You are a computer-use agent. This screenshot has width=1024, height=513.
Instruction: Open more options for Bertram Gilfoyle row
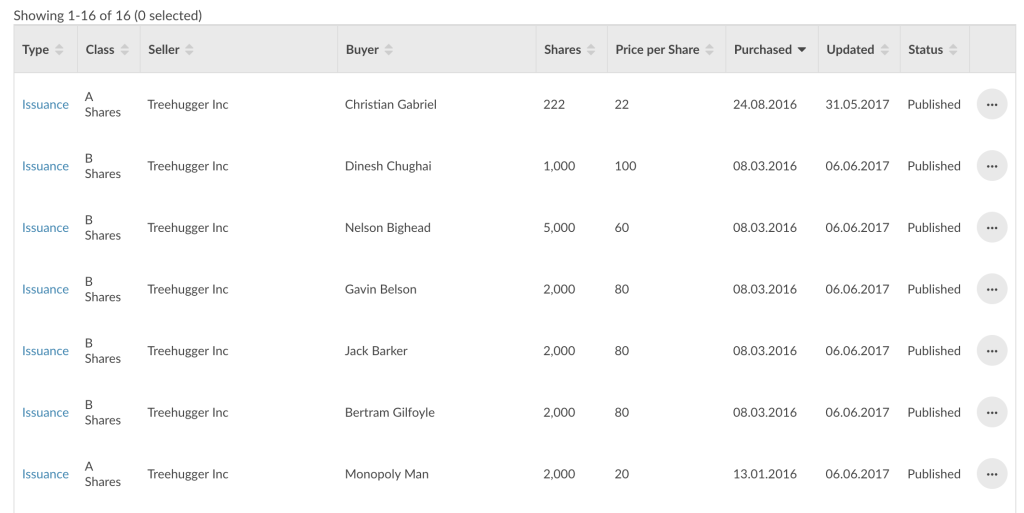click(991, 412)
